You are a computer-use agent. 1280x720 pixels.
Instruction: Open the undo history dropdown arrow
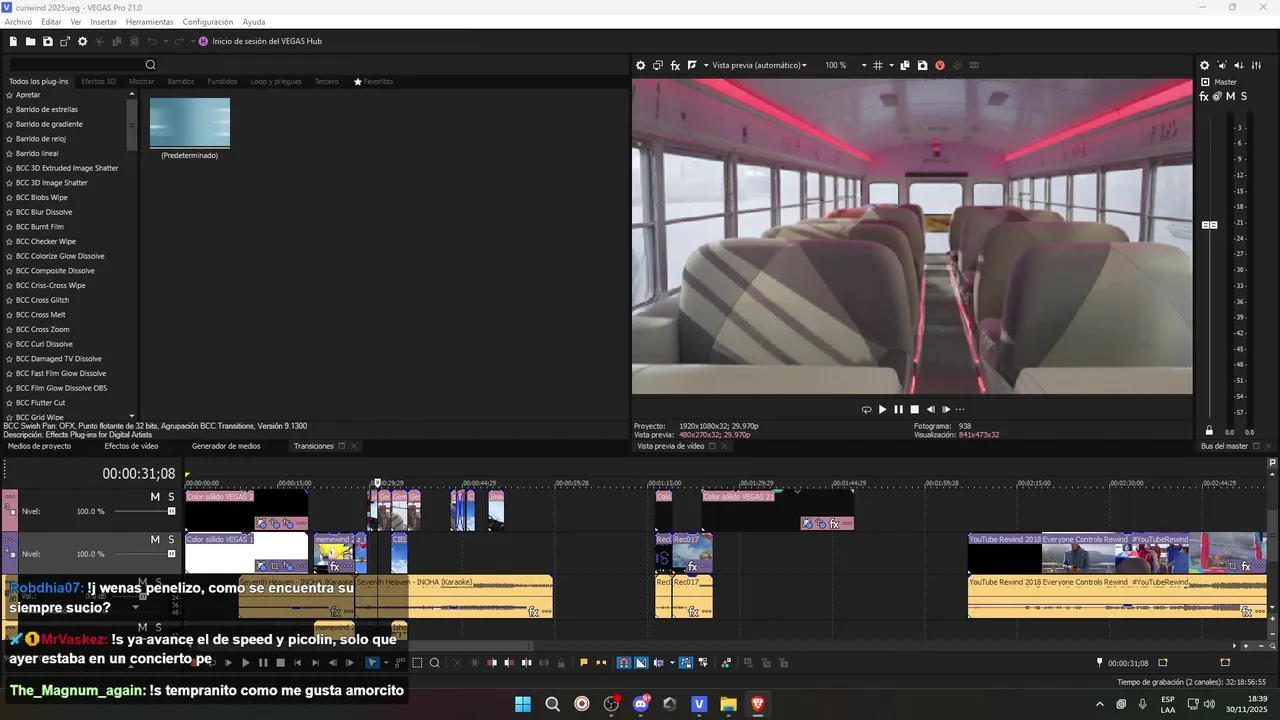pyautogui.click(x=165, y=42)
